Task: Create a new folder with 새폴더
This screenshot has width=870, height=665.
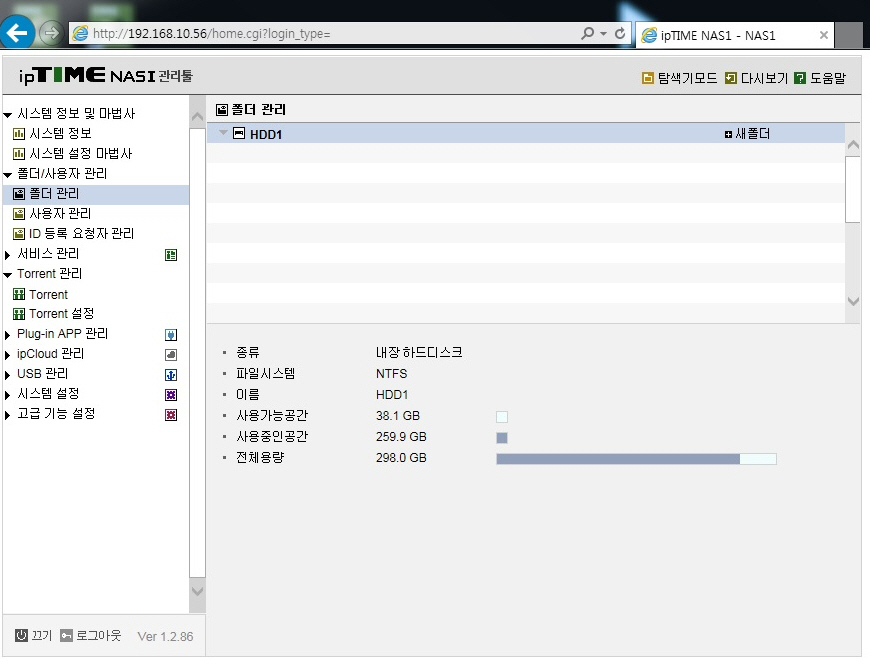Action: point(747,134)
